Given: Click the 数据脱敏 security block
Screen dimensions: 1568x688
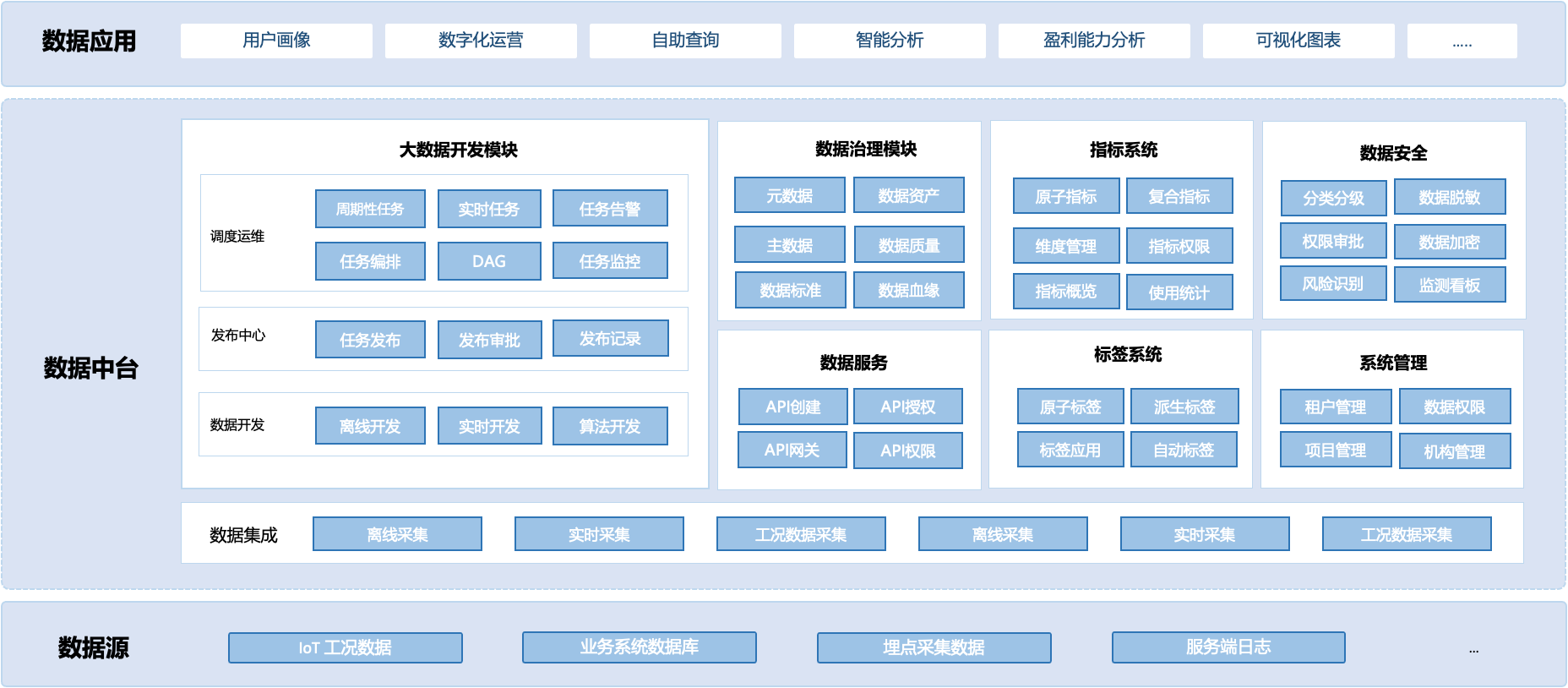Looking at the screenshot, I should [x=1450, y=197].
